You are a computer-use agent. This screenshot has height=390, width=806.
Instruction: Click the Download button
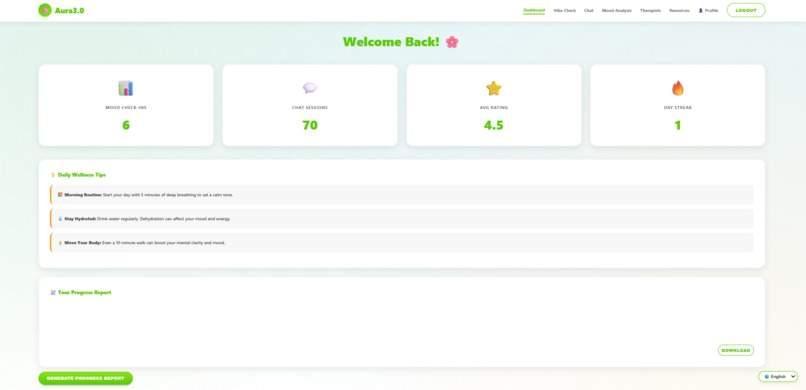pos(736,350)
